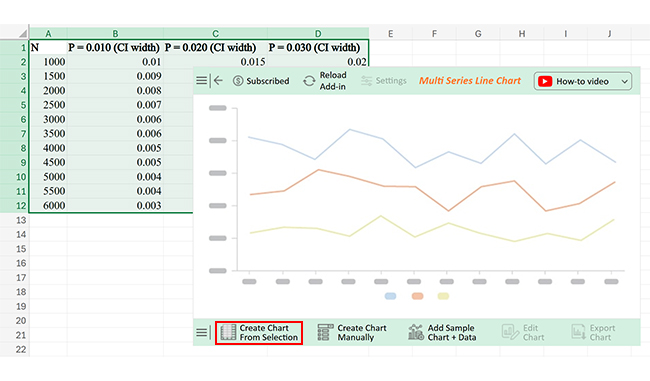The image size is (650, 381).
Task: Click the 'P = 0.010 (CI width)' header cell
Action: coord(115,48)
